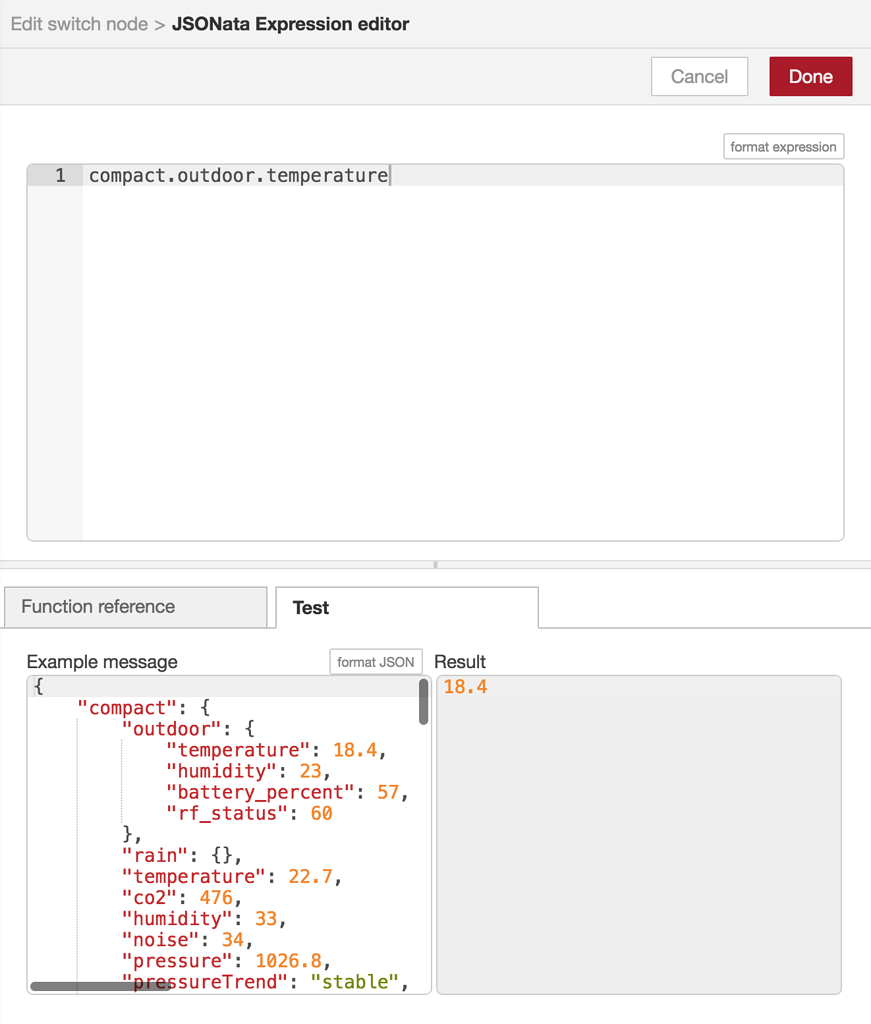This screenshot has height=1024, width=871.
Task: Switch to the Test tab
Action: point(310,607)
